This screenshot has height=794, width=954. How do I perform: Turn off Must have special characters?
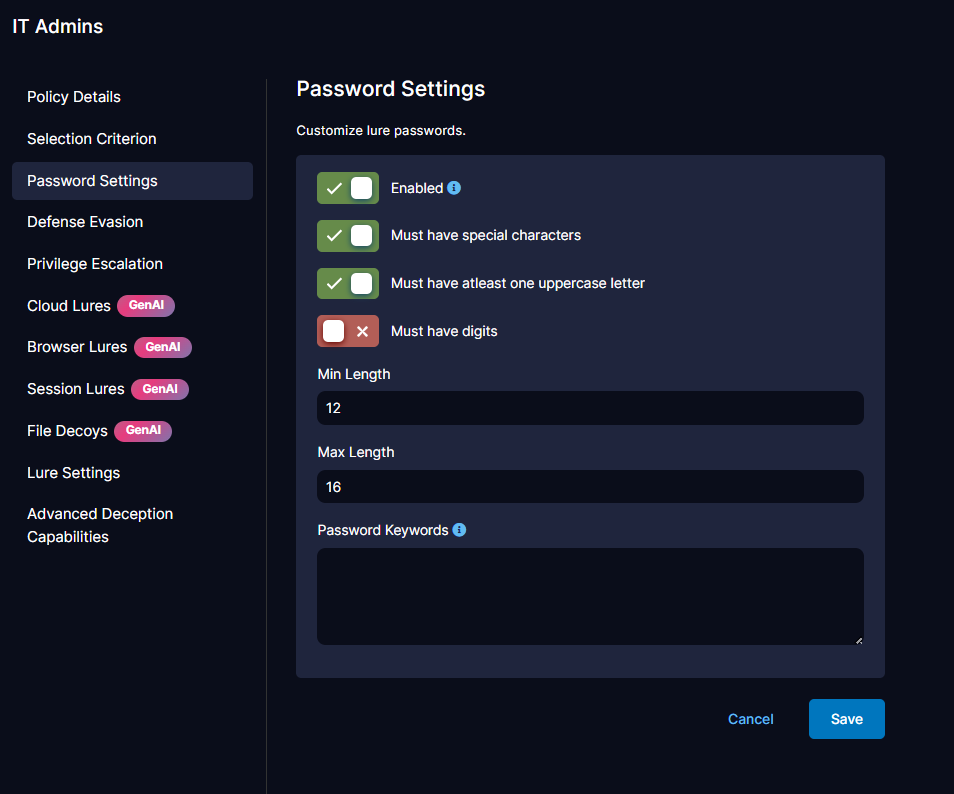(x=347, y=236)
